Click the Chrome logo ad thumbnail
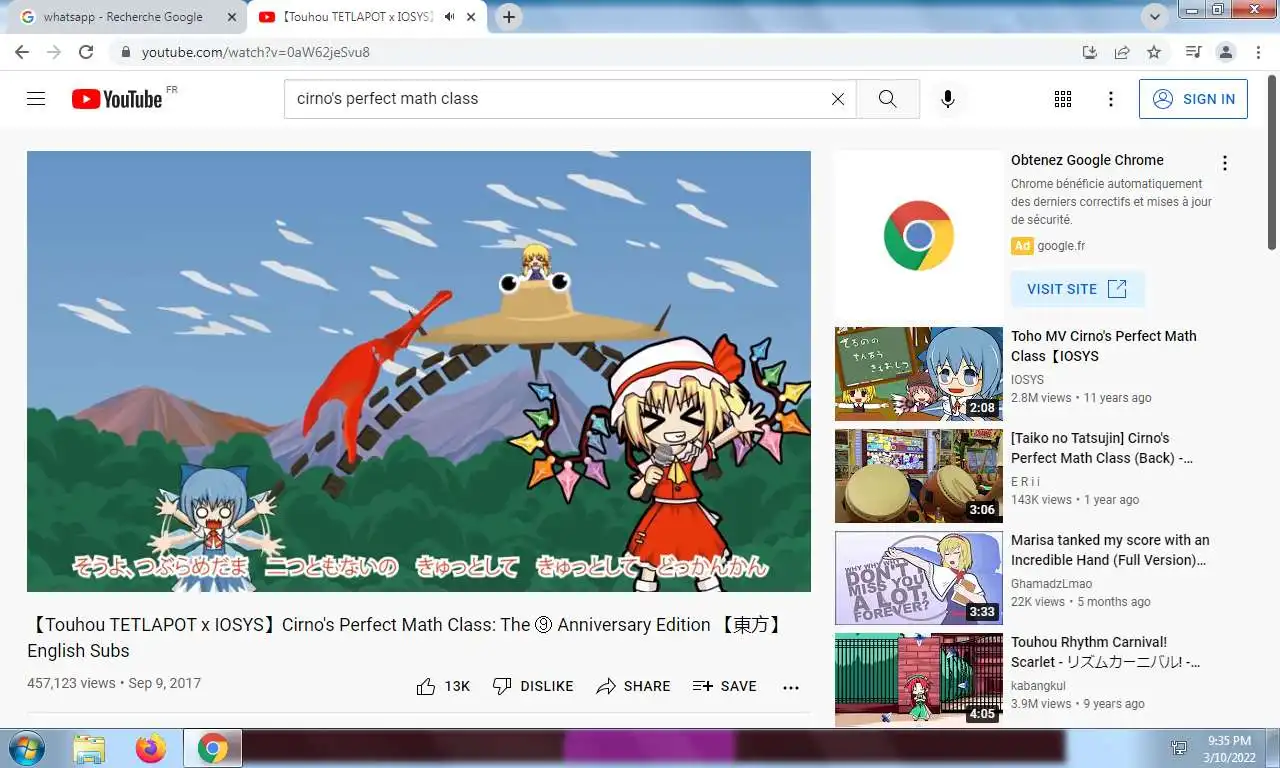This screenshot has height=768, width=1280. pyautogui.click(x=918, y=235)
